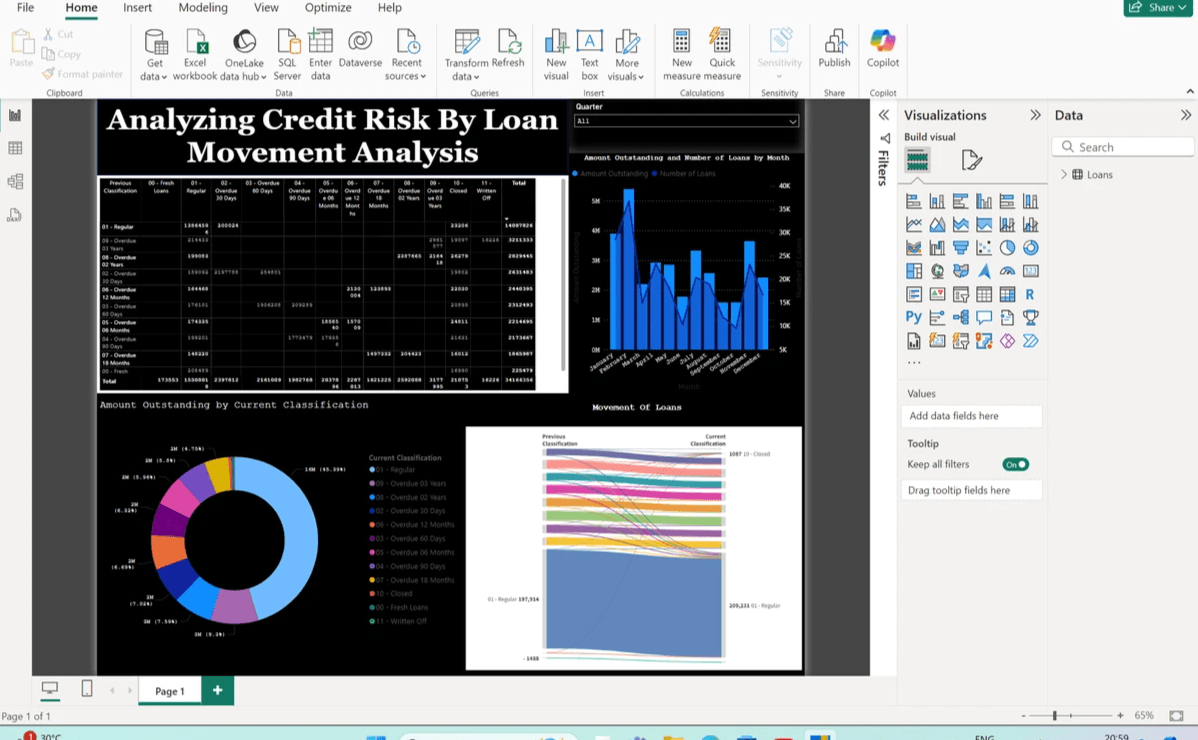Switch to Table view in left sidebar
Image resolution: width=1198 pixels, height=740 pixels.
coord(15,148)
